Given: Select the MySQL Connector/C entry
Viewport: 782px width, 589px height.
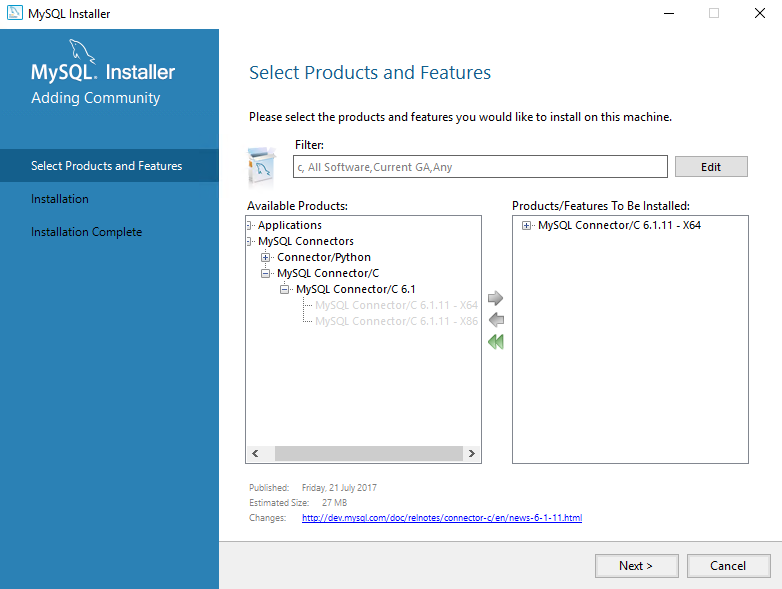Looking at the screenshot, I should pos(328,273).
